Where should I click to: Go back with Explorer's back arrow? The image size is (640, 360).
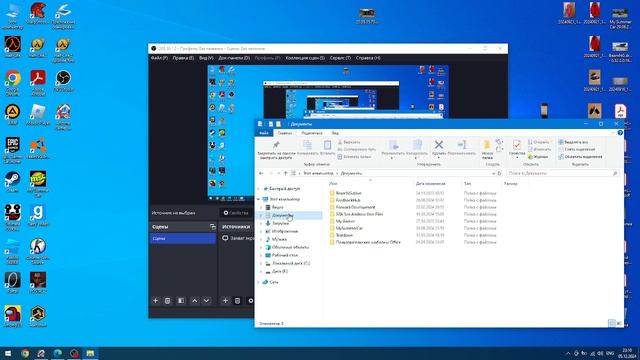pyautogui.click(x=261, y=173)
